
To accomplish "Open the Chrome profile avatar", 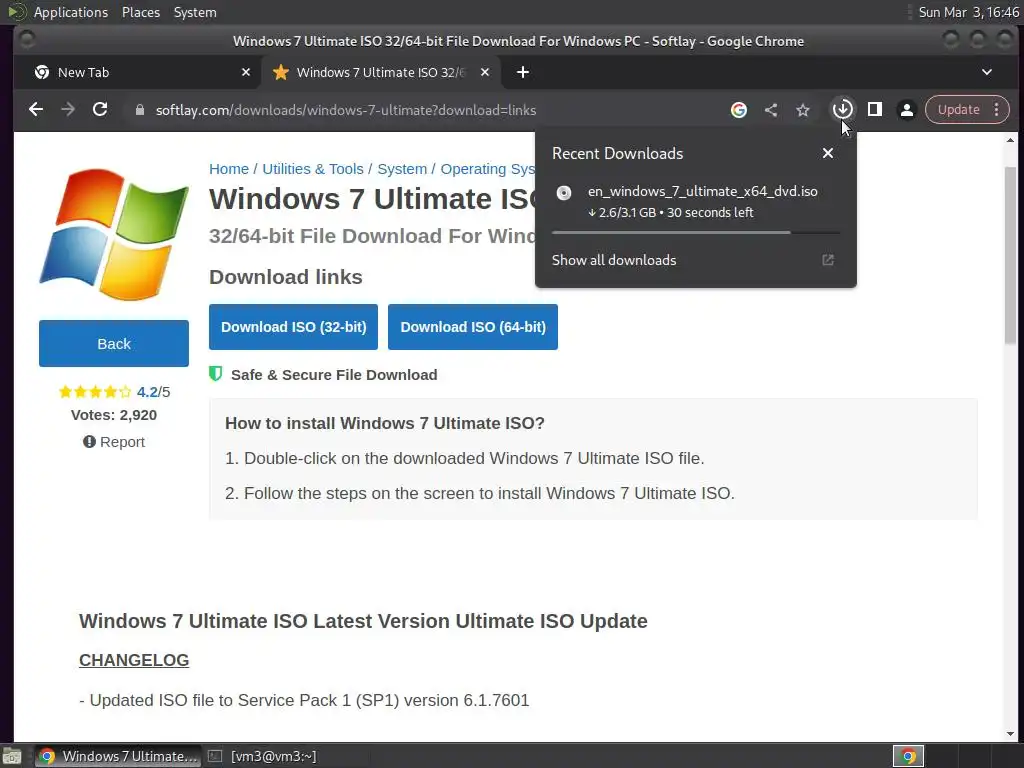I will [x=906, y=110].
